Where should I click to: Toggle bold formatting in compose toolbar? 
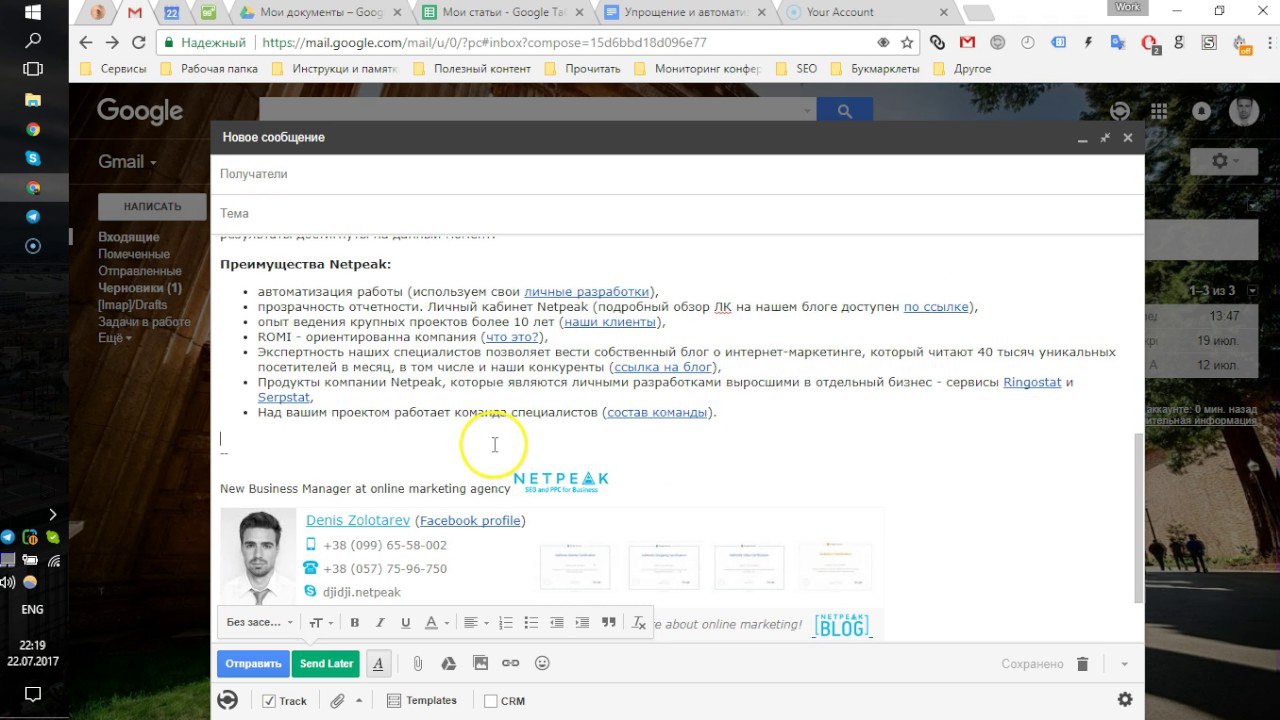[x=354, y=622]
